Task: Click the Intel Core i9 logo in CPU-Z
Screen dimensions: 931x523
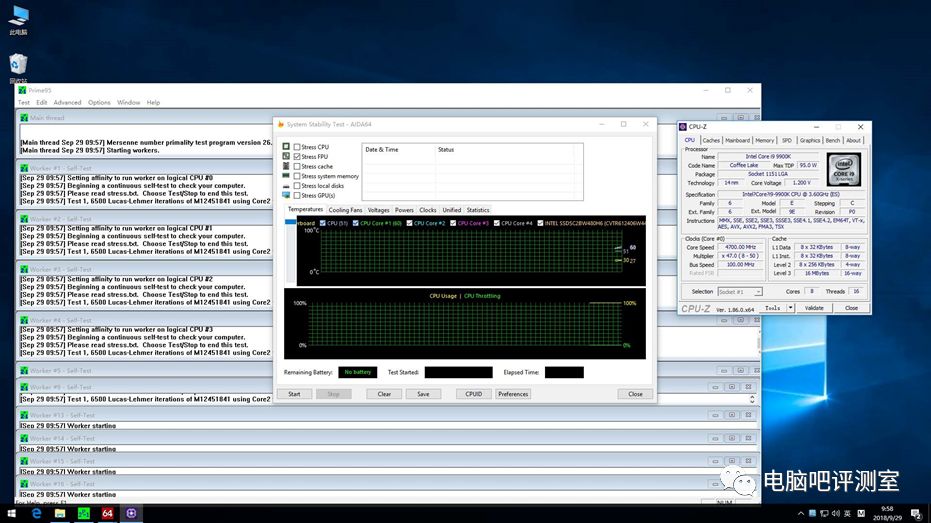Action: pyautogui.click(x=843, y=170)
